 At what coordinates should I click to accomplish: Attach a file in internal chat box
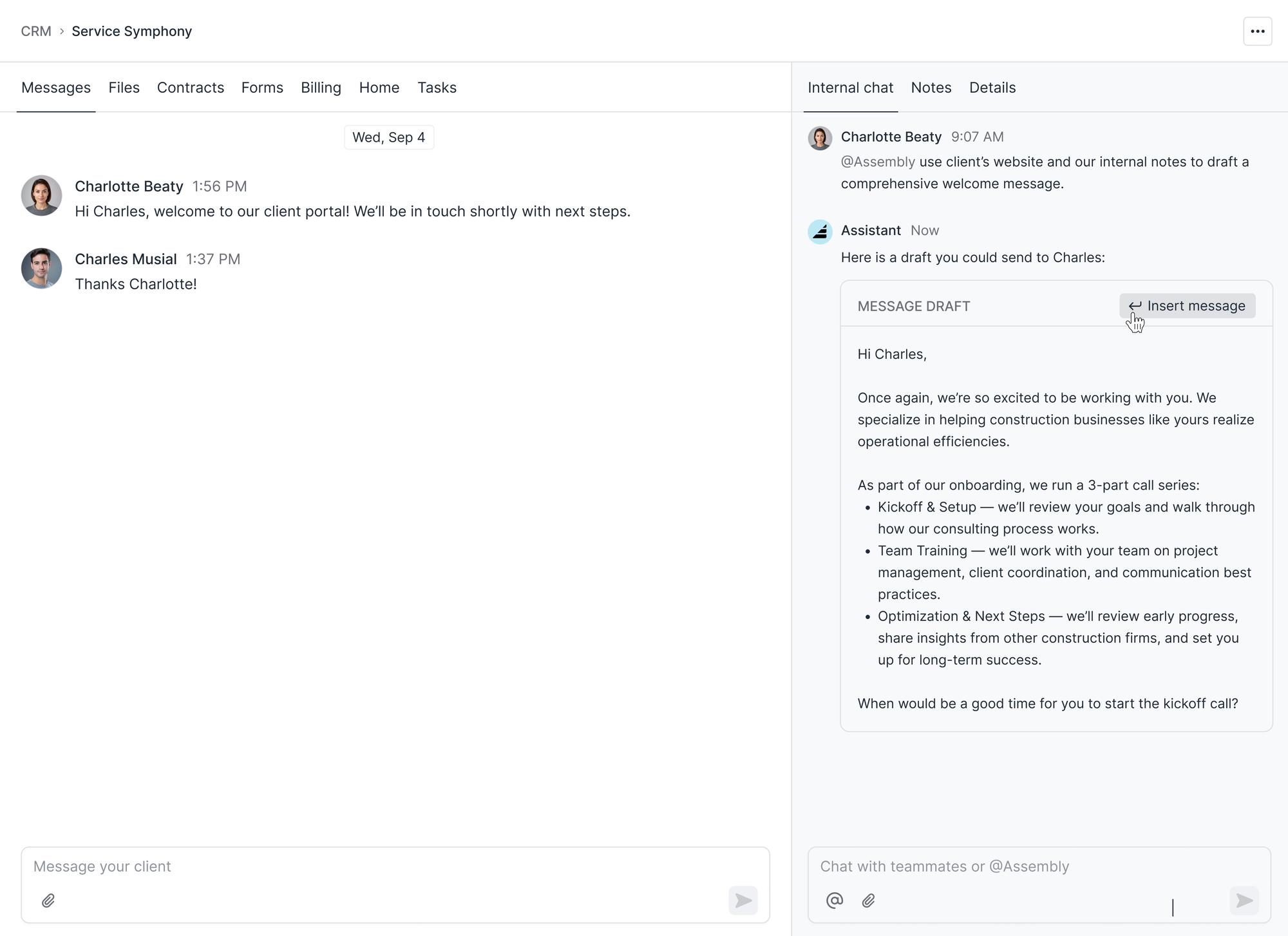pyautogui.click(x=868, y=901)
